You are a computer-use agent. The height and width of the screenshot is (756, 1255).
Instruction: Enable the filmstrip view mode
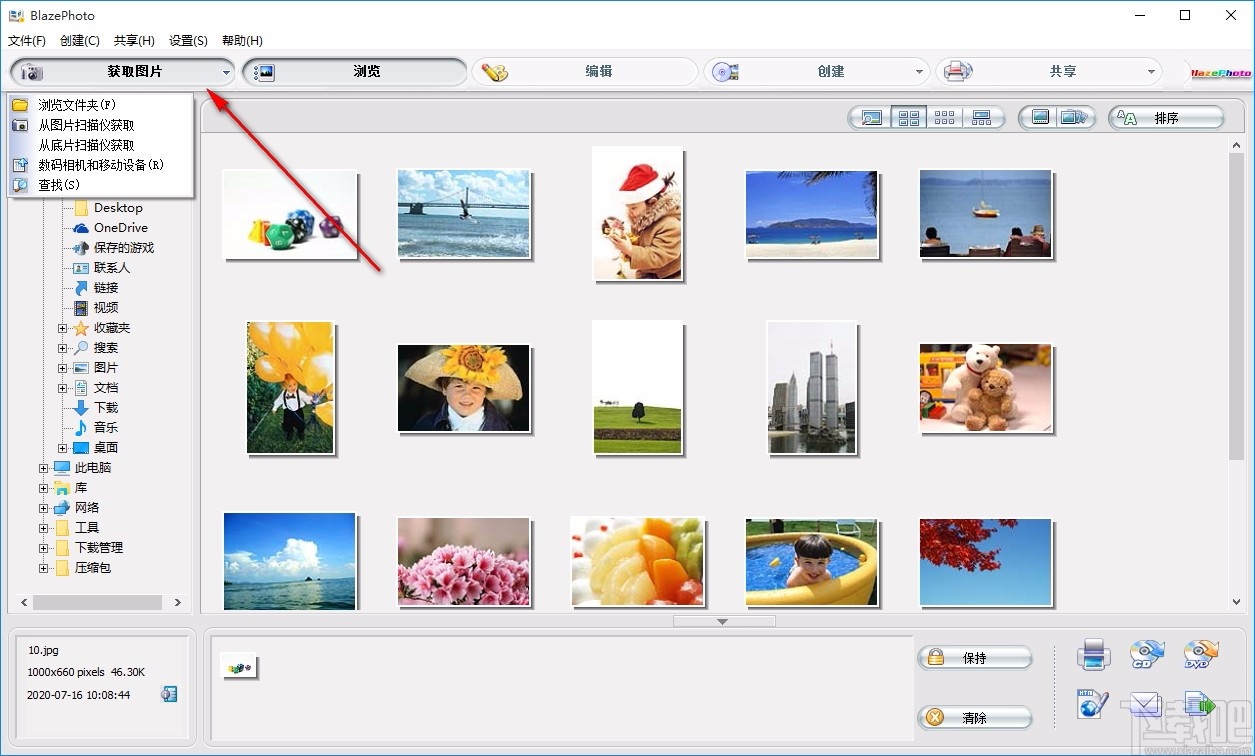983,117
